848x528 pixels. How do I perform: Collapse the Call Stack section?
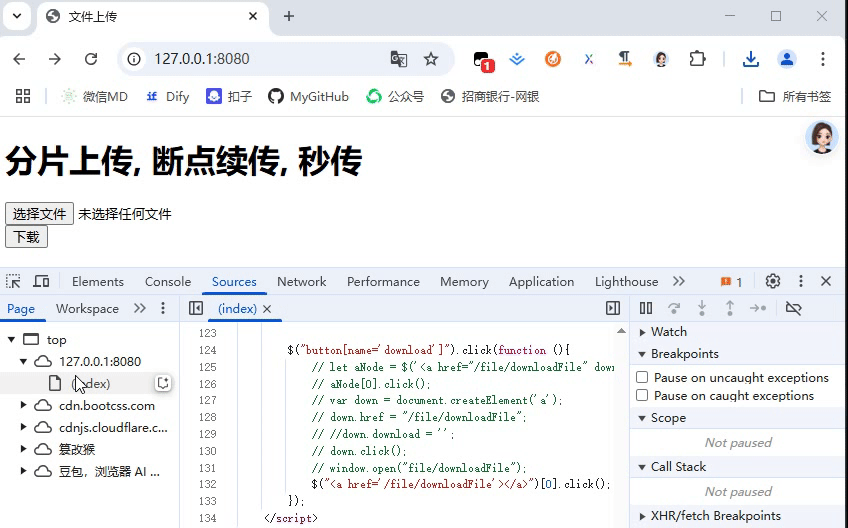[x=642, y=467]
